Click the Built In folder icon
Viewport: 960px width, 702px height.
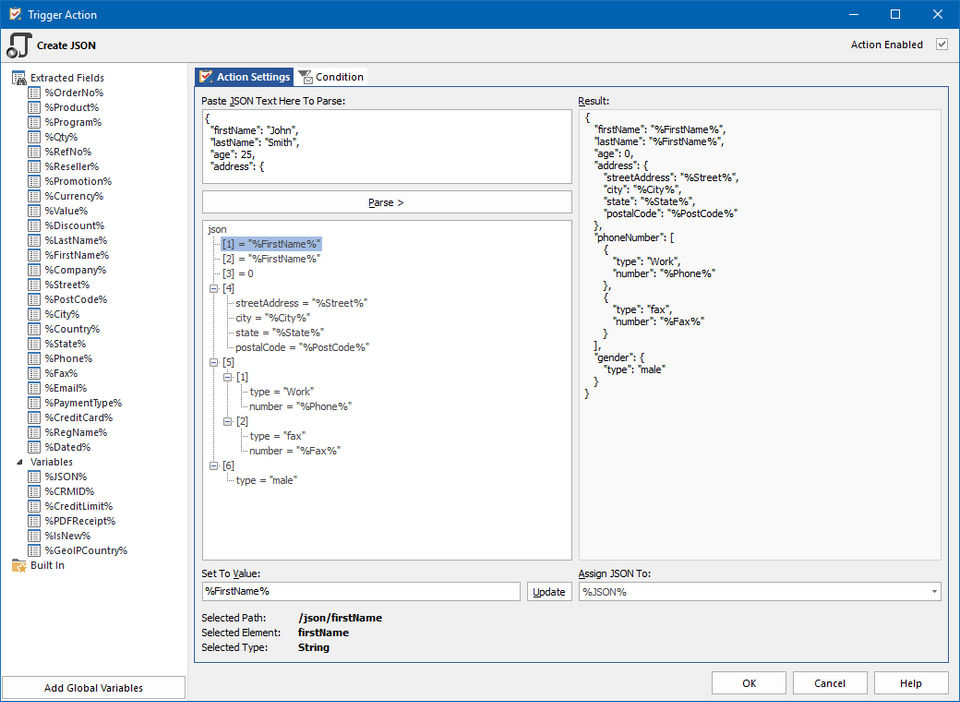tap(19, 565)
